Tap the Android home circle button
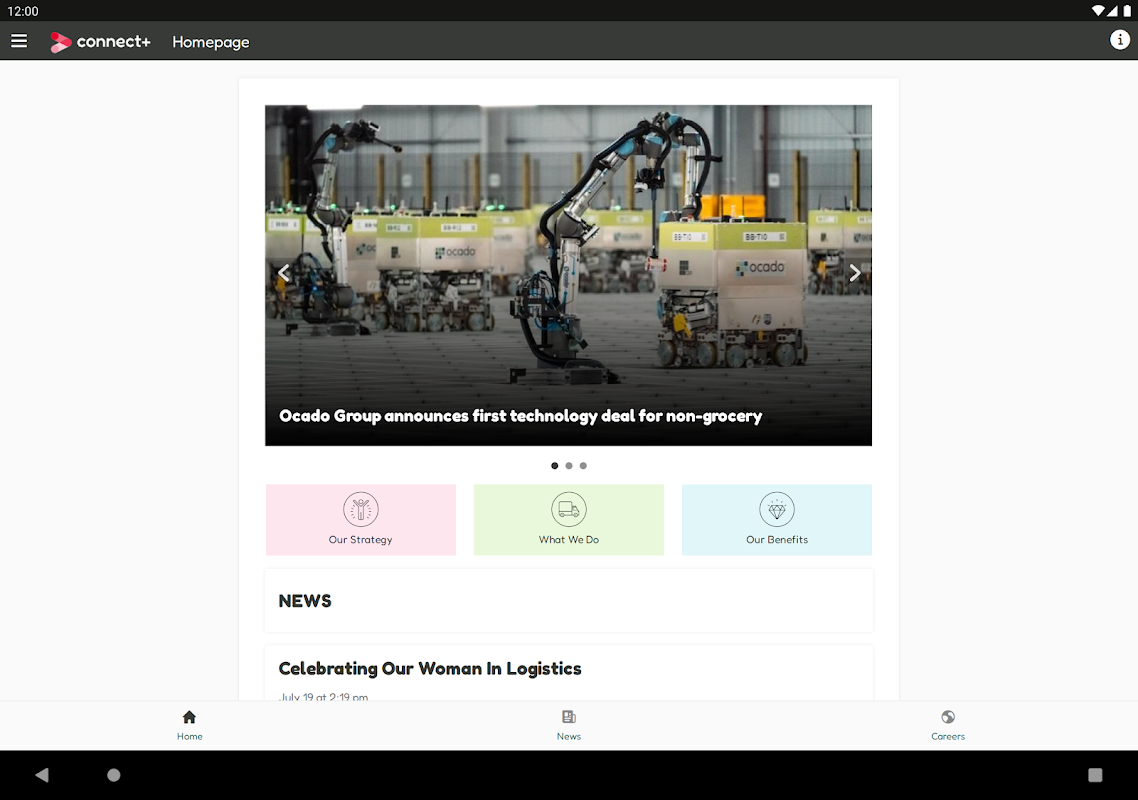 pos(114,775)
